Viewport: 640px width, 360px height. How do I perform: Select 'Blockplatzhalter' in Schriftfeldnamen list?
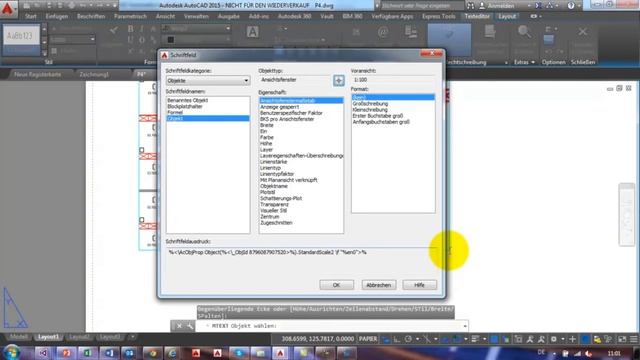pos(185,107)
